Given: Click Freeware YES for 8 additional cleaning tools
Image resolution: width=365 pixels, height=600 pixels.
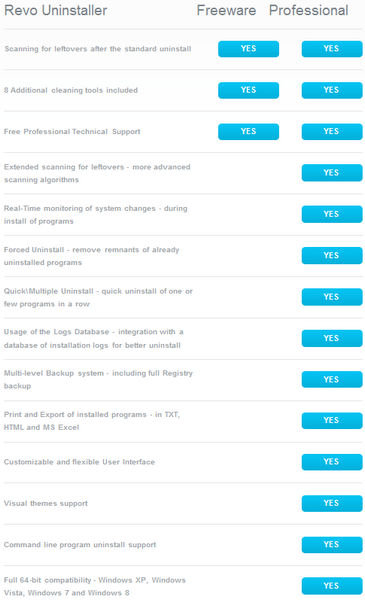Looking at the screenshot, I should point(248,90).
